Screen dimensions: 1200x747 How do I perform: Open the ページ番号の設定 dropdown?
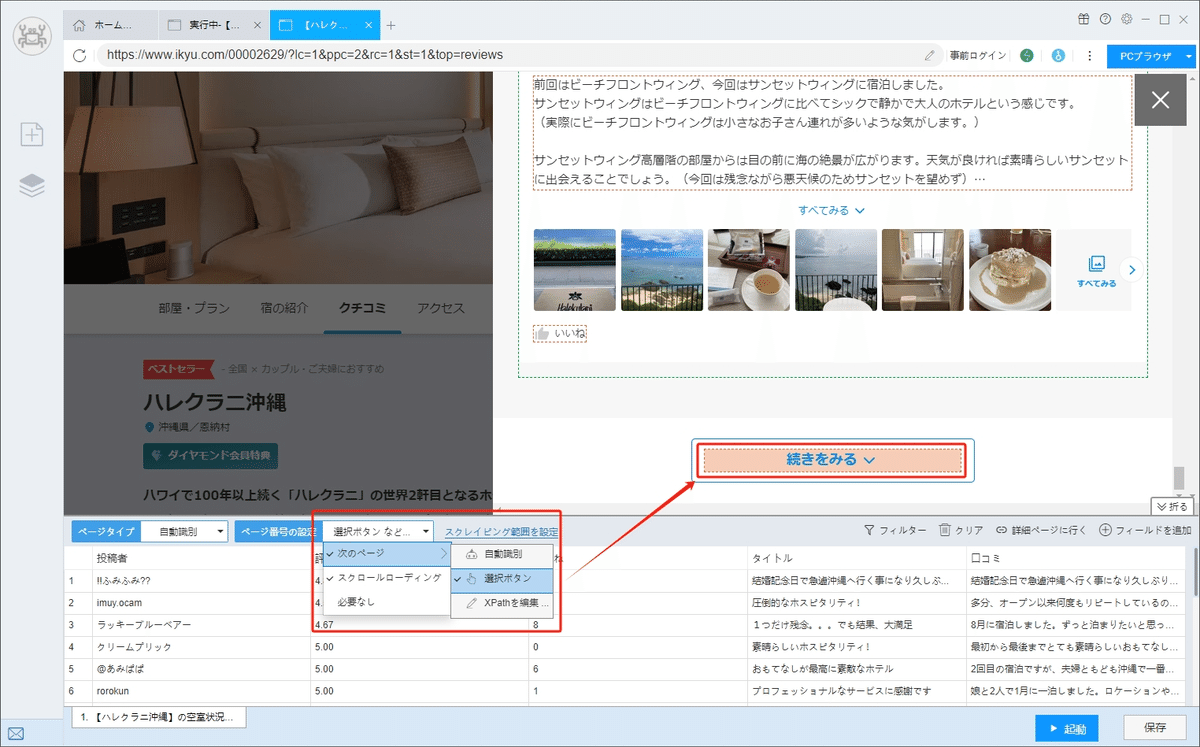tap(379, 532)
